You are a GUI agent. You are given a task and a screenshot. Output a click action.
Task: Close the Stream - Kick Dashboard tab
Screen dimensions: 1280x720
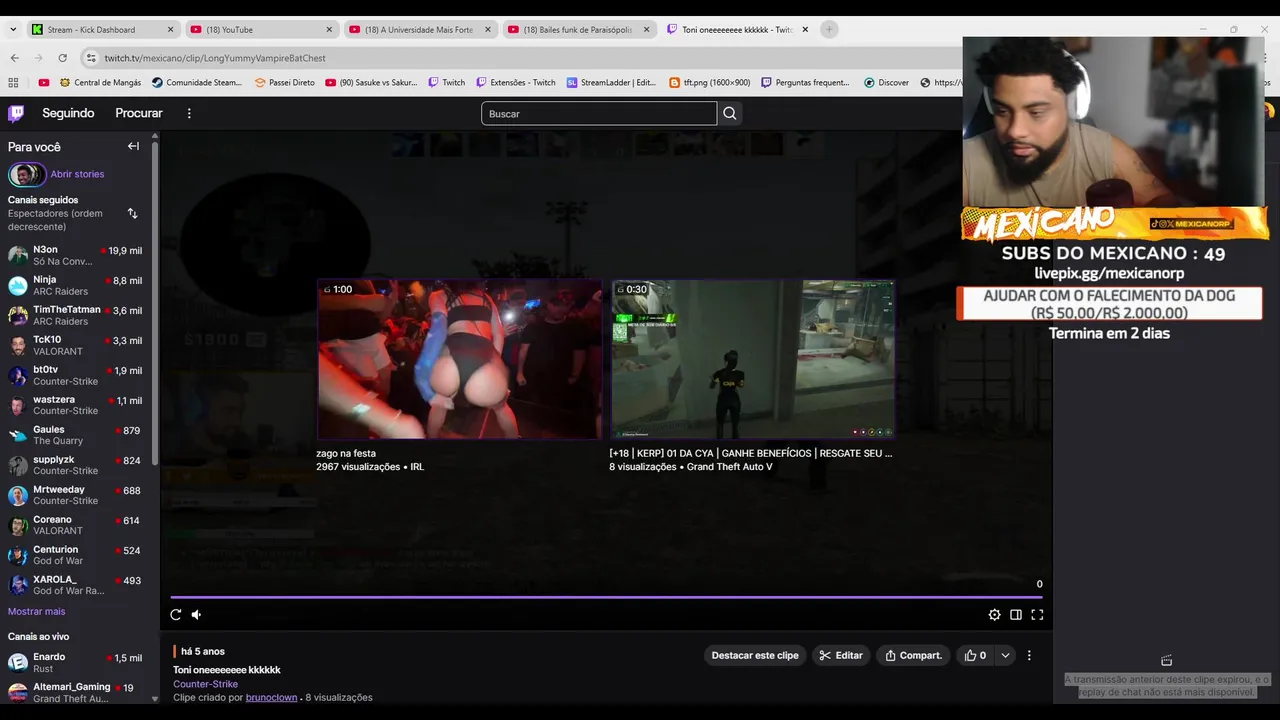tap(170, 30)
